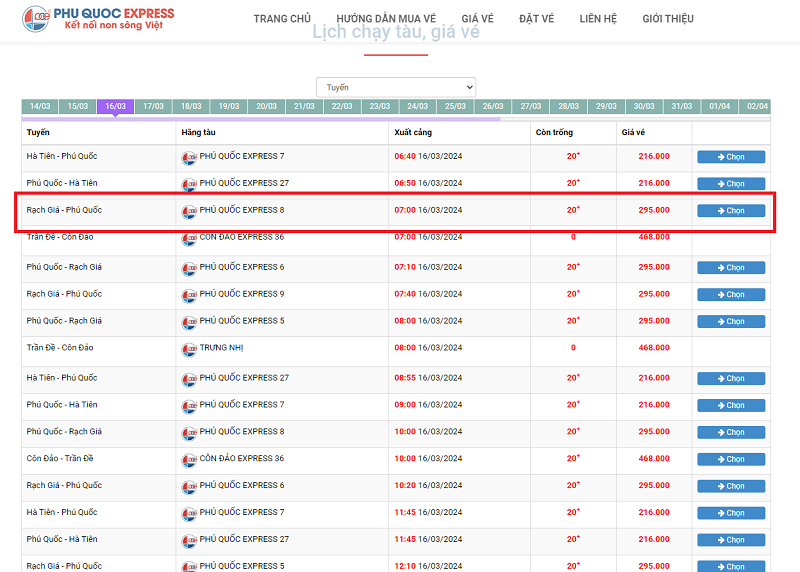Click the Còn trống column header
800x572 pixels.
554,132
